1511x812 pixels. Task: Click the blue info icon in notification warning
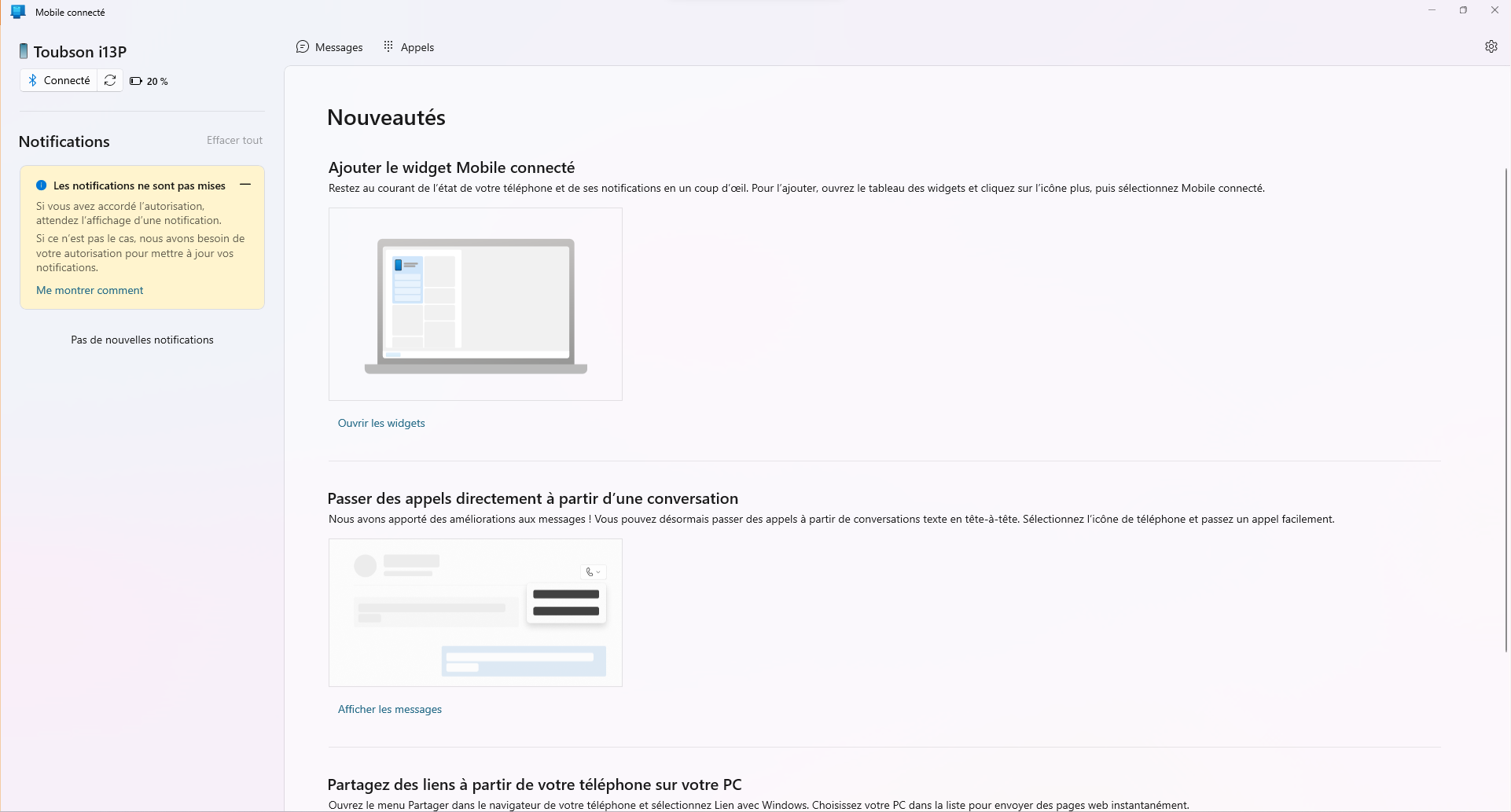coord(42,186)
